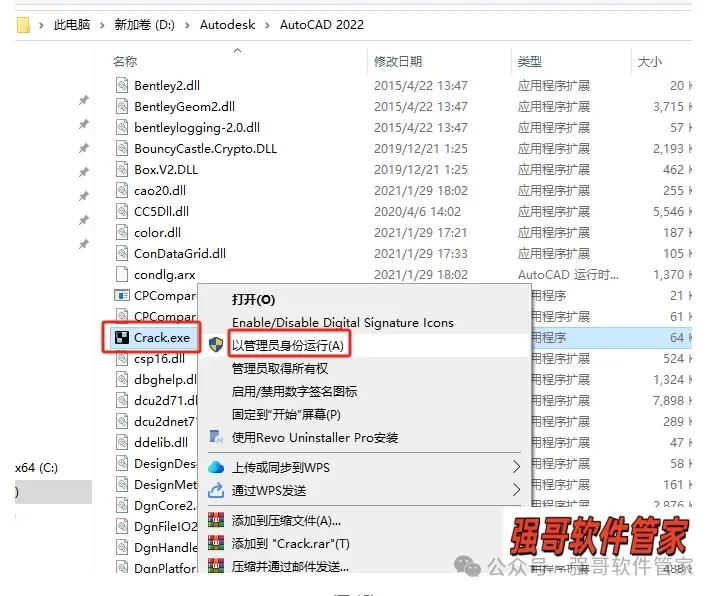Click the folder icon in the address bar
Image resolution: width=717 pixels, height=596 pixels.
(x=23, y=25)
